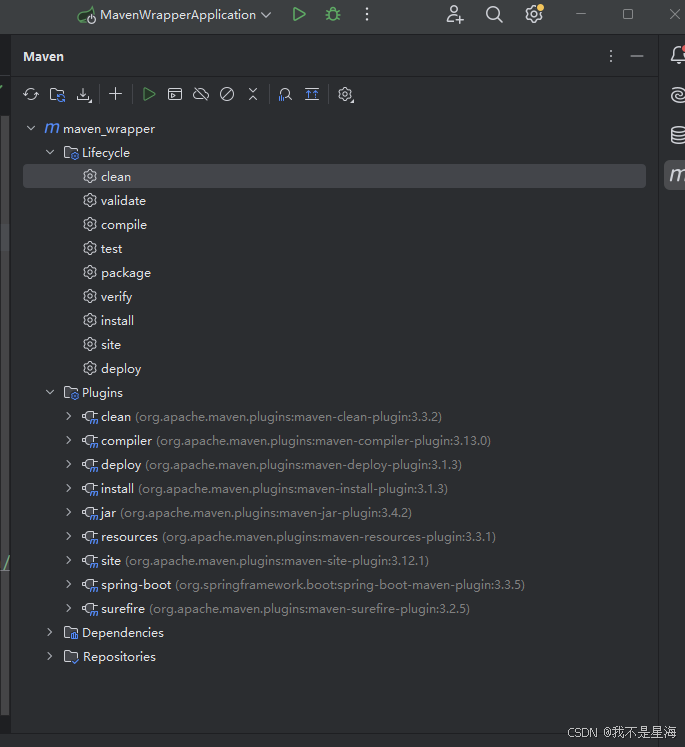Image resolution: width=685 pixels, height=747 pixels.
Task: Select spring-boot-maven-plugin:3.3.5 entry
Action: pos(350,585)
